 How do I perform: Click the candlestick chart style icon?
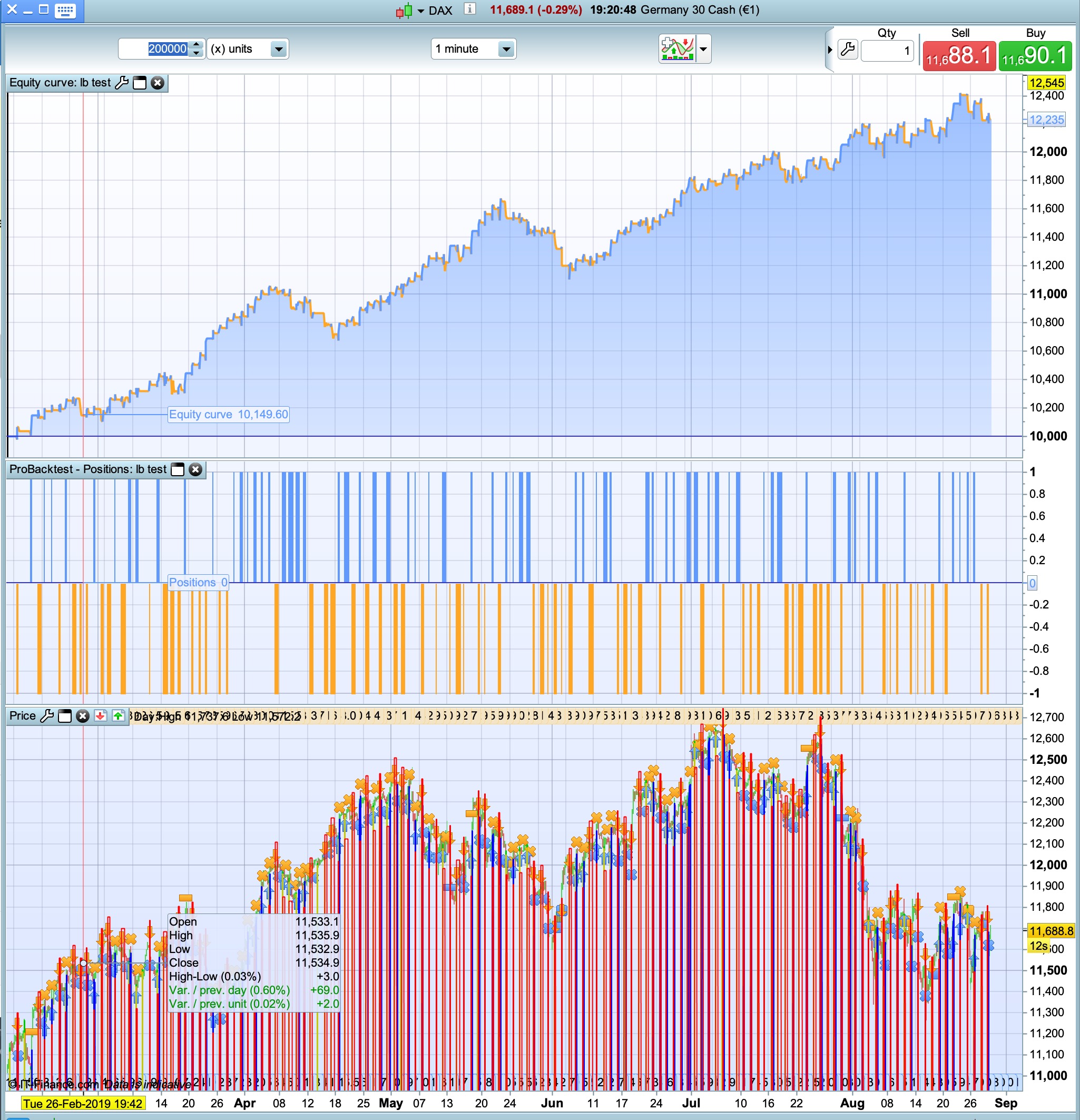click(404, 11)
